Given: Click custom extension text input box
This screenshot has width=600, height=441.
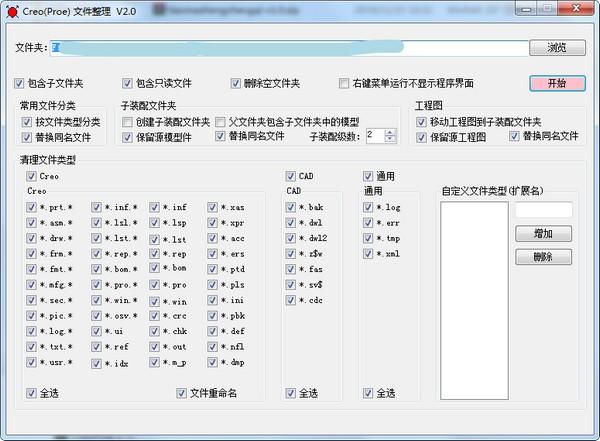Looking at the screenshot, I should [544, 210].
